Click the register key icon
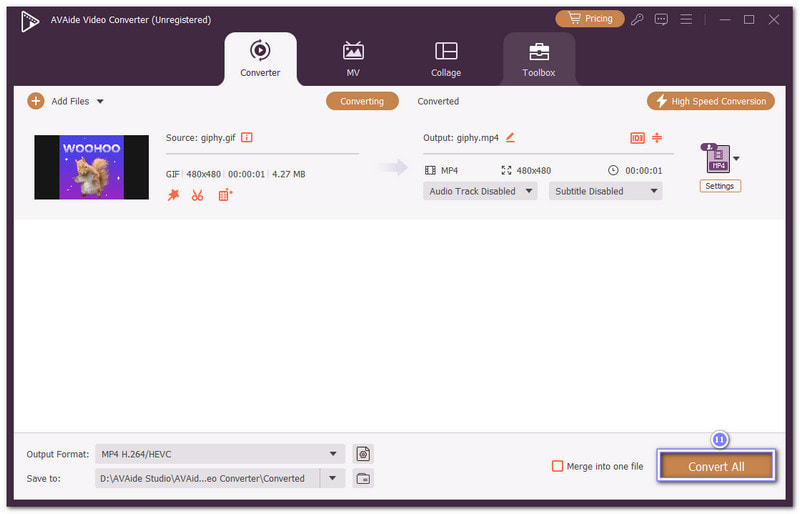This screenshot has width=800, height=514. coord(637,19)
